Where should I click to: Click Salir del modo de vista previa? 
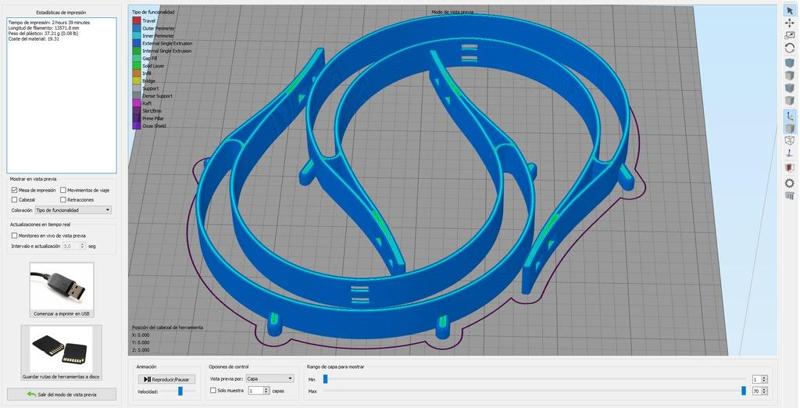point(62,394)
